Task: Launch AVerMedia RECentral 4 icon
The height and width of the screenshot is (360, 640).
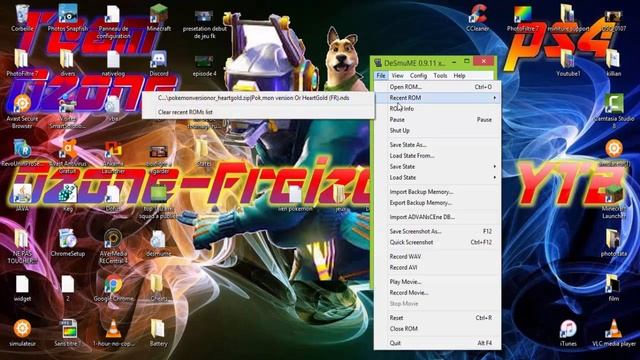Action: [113, 246]
